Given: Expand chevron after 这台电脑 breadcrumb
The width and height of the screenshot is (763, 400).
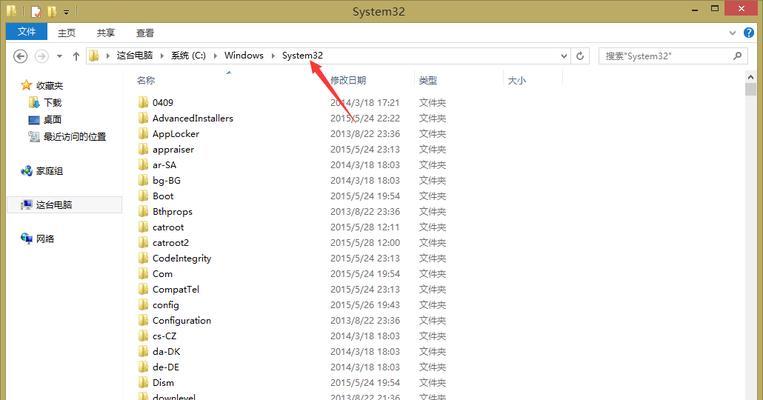Looking at the screenshot, I should 162,56.
